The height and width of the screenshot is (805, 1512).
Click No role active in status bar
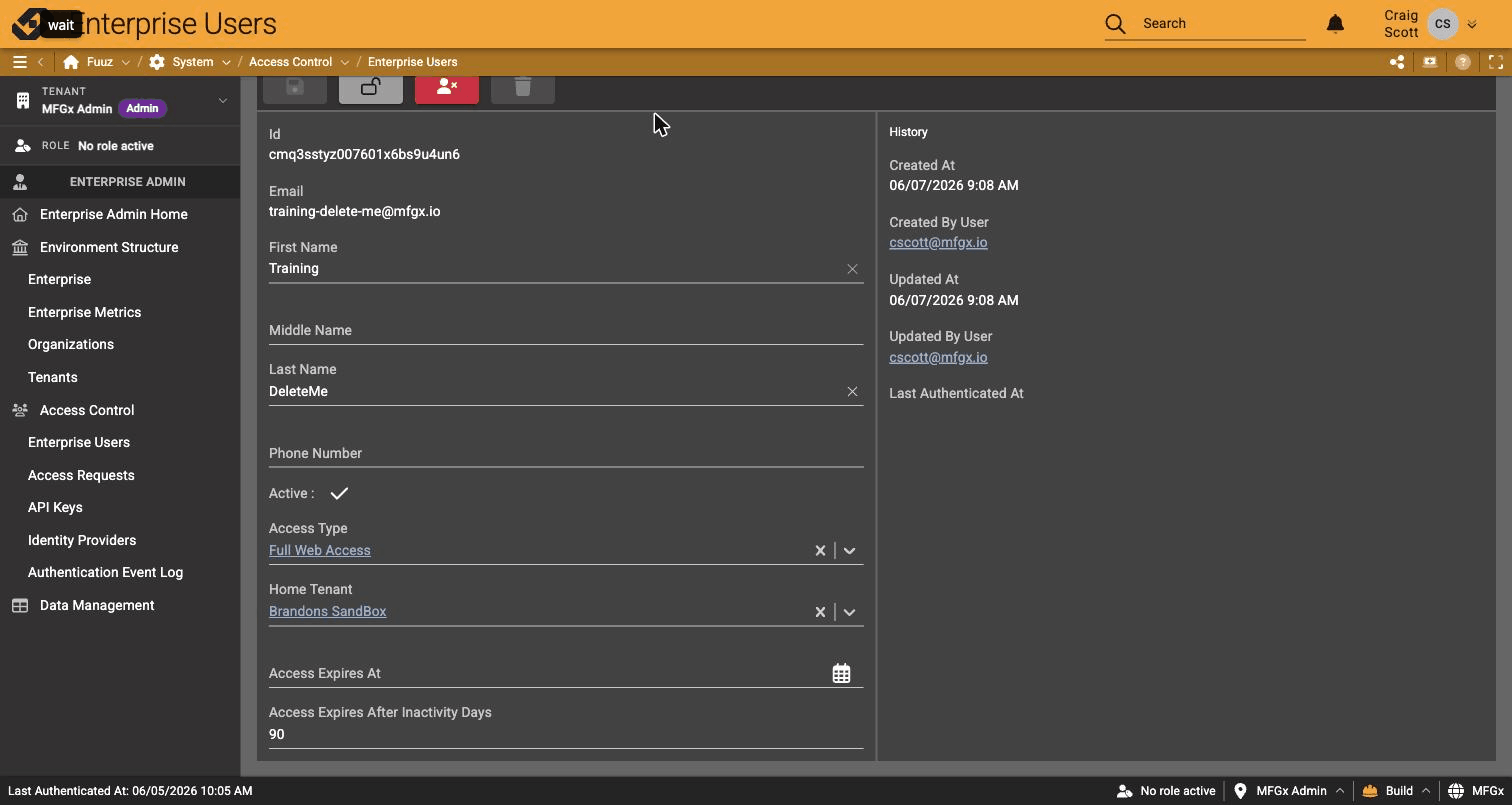pos(1166,791)
